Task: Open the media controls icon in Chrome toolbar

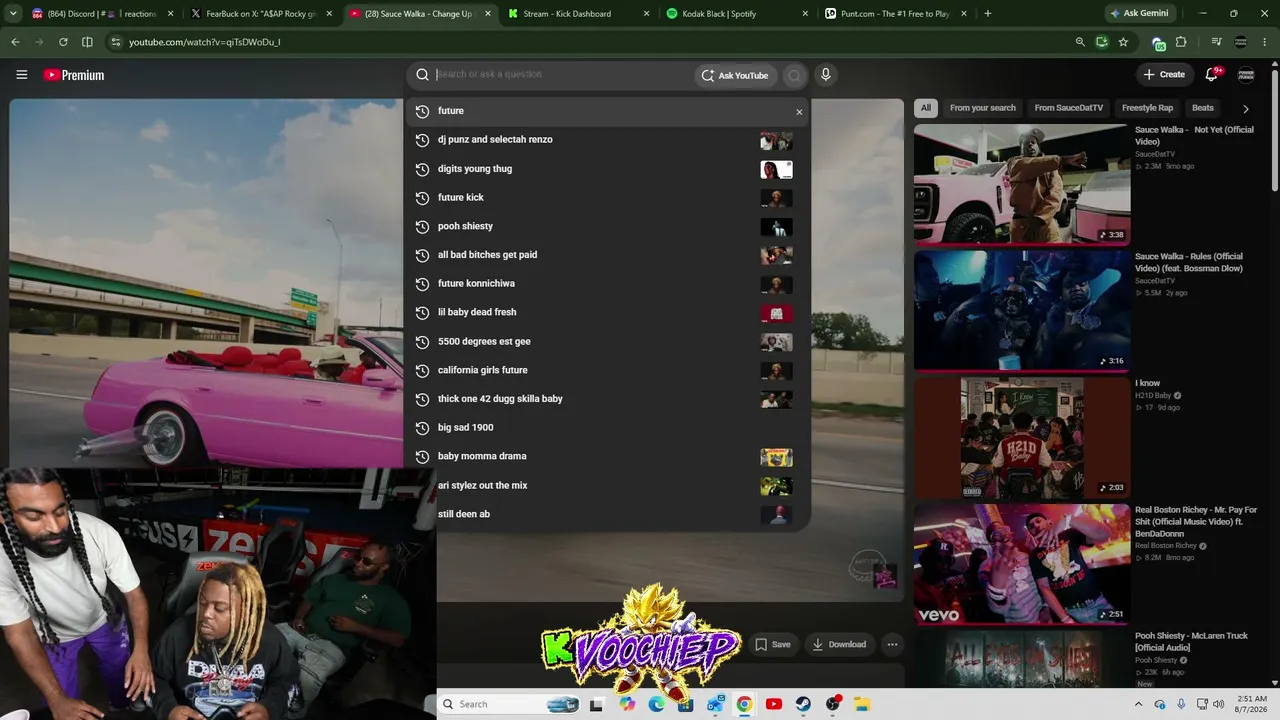Action: (x=1216, y=42)
